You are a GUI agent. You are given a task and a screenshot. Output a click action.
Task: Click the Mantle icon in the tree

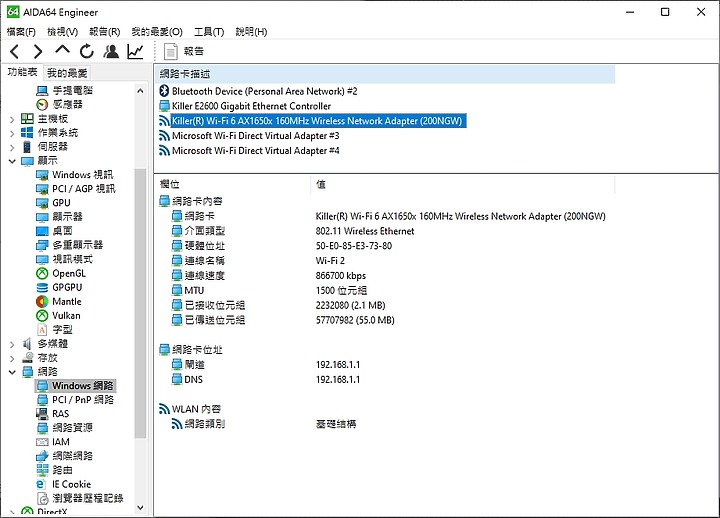[42, 302]
